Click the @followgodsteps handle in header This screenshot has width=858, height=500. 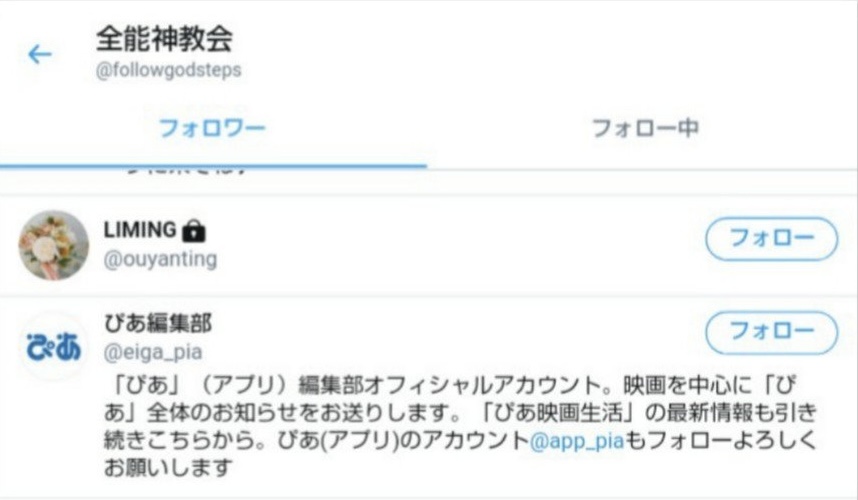coord(169,71)
